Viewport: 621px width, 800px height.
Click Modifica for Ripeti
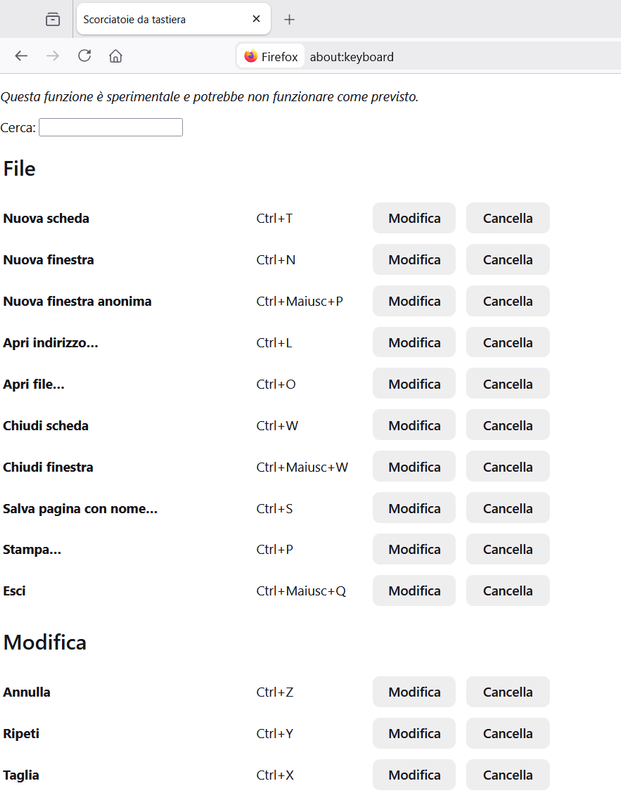[413, 733]
